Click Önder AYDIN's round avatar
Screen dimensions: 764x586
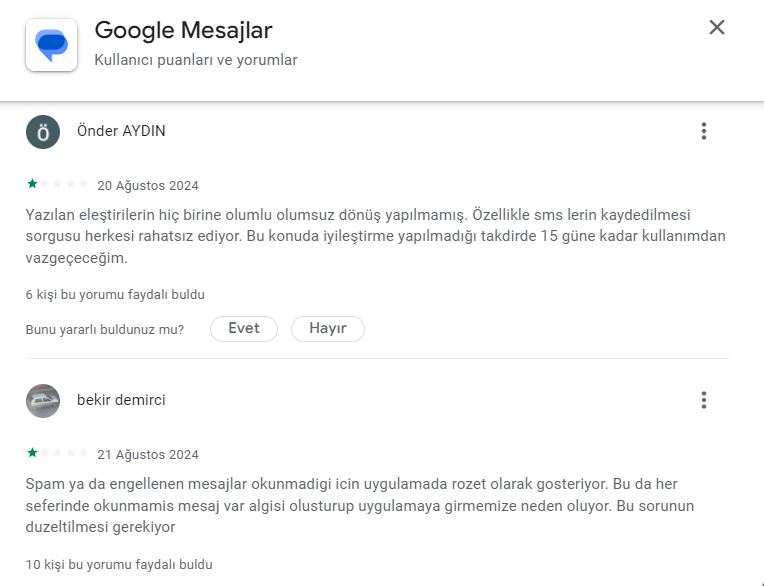click(x=43, y=132)
